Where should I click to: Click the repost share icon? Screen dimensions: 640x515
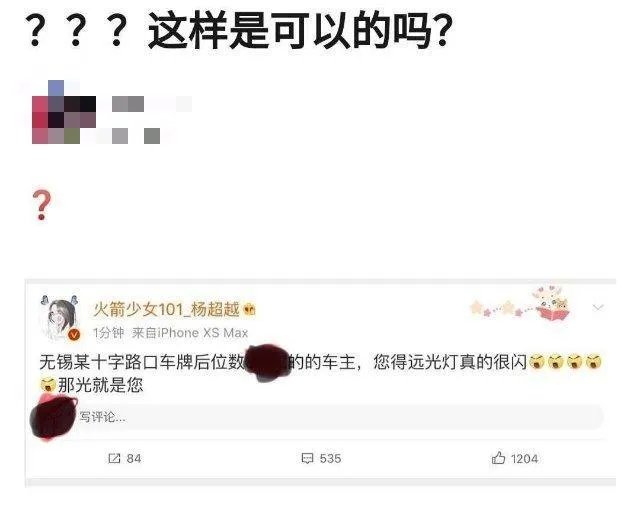tap(114, 458)
